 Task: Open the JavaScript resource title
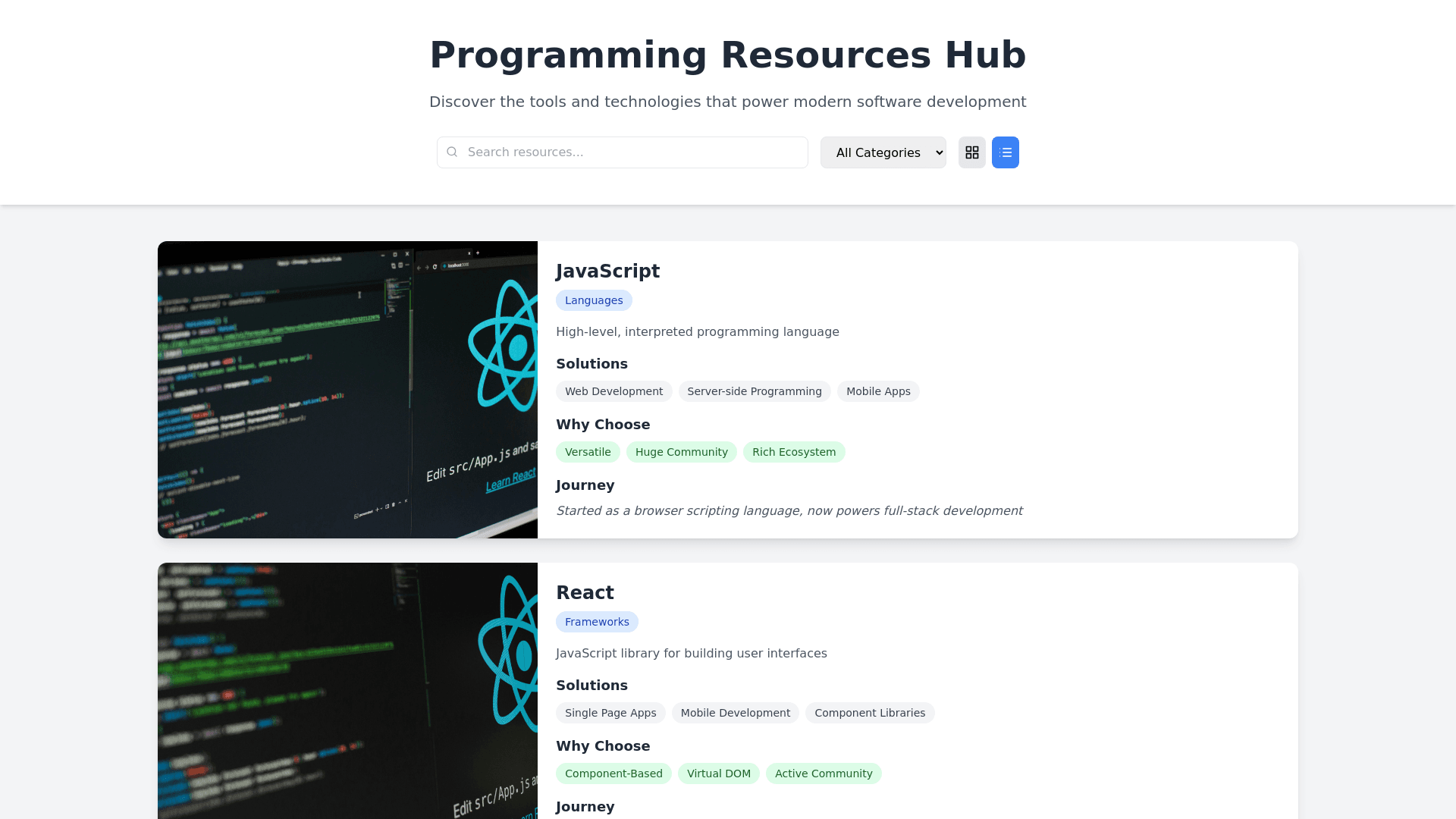pos(607,271)
